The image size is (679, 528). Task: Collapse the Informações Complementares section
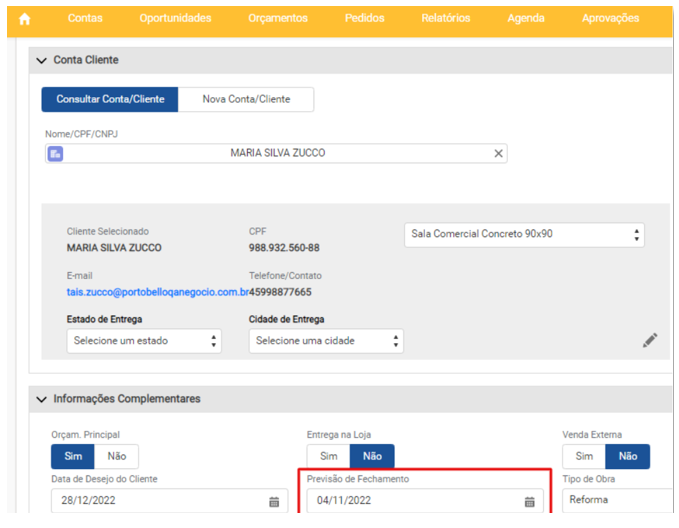tap(41, 399)
